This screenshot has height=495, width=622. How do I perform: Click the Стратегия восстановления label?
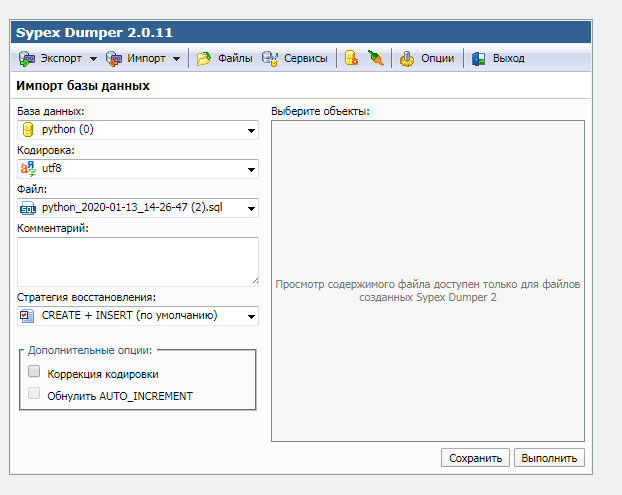coord(86,297)
